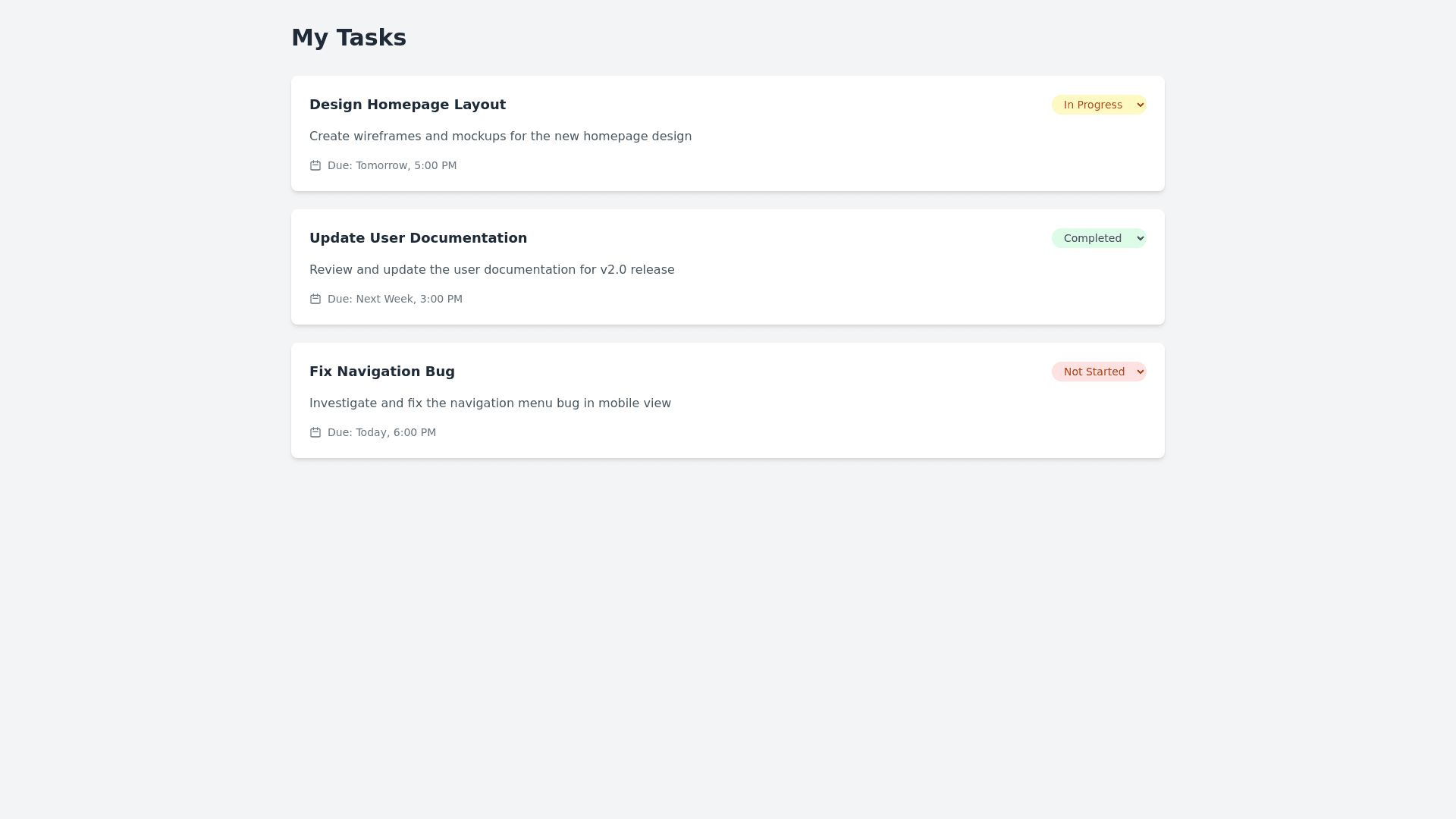Screen dimensions: 1456x819
Task: Click the v2.0 release documentation description
Action: (491, 270)
